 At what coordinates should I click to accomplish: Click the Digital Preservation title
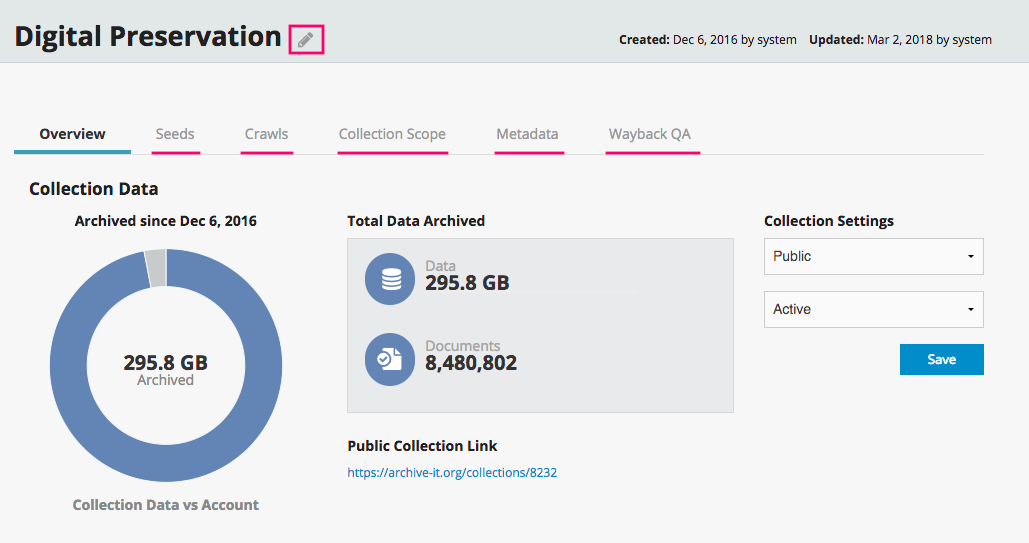tap(148, 37)
